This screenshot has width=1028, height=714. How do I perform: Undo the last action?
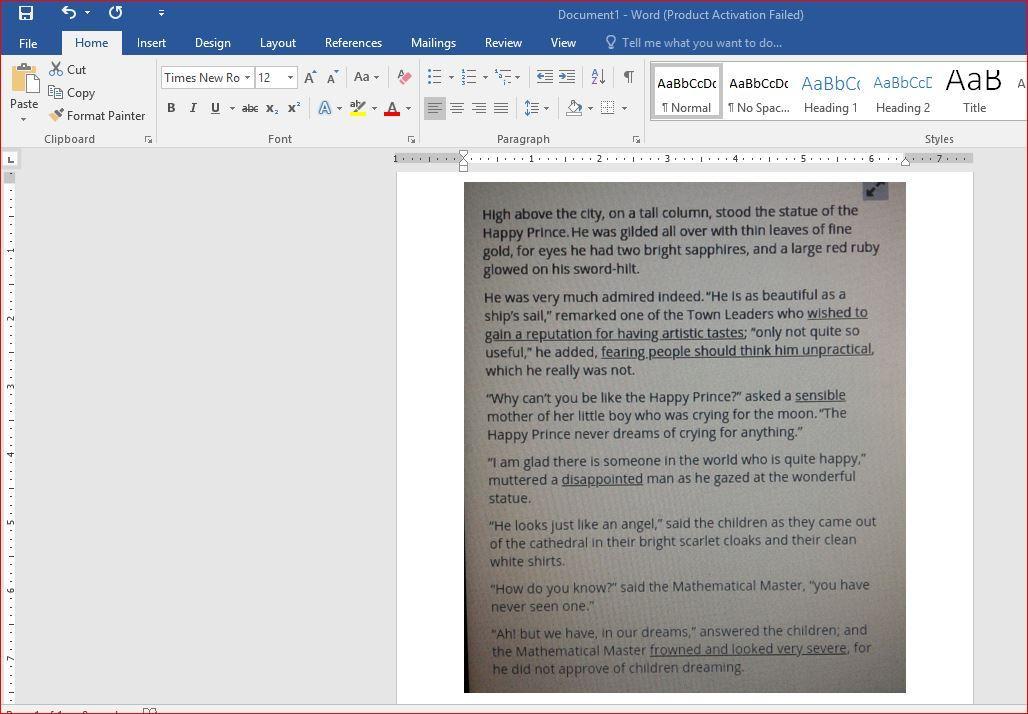point(69,12)
